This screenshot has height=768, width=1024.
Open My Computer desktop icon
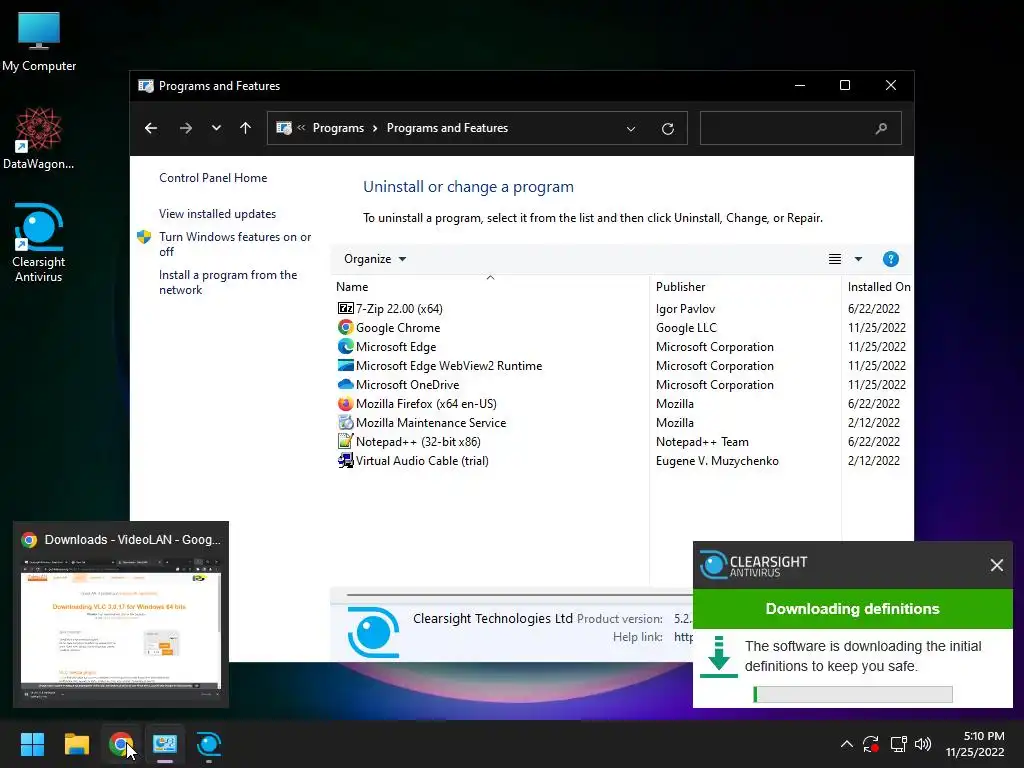pos(39,42)
